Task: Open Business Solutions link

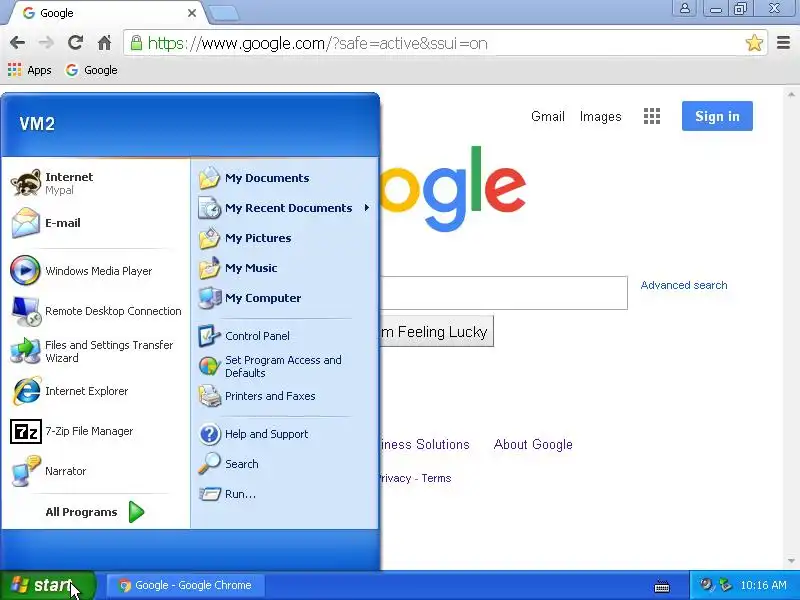Action: click(424, 444)
